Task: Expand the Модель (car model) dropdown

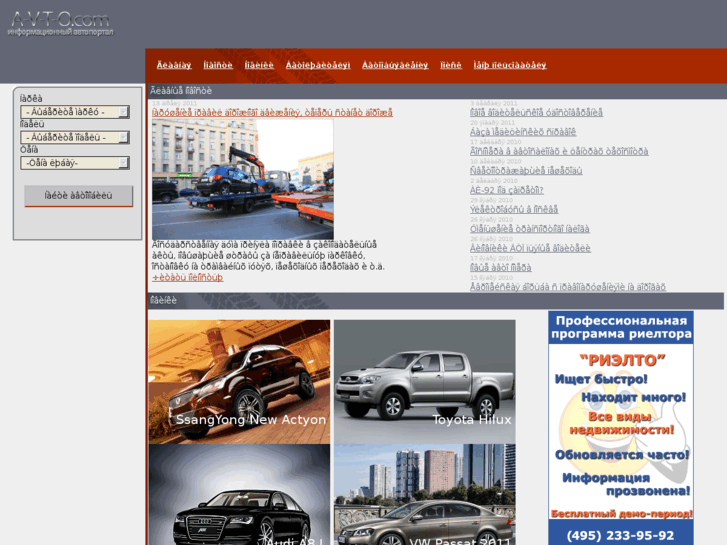Action: tap(75, 137)
